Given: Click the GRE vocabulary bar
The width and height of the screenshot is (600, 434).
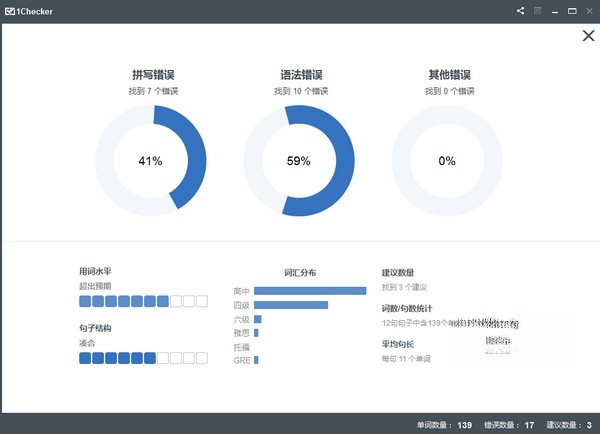Looking at the screenshot, I should click(256, 360).
